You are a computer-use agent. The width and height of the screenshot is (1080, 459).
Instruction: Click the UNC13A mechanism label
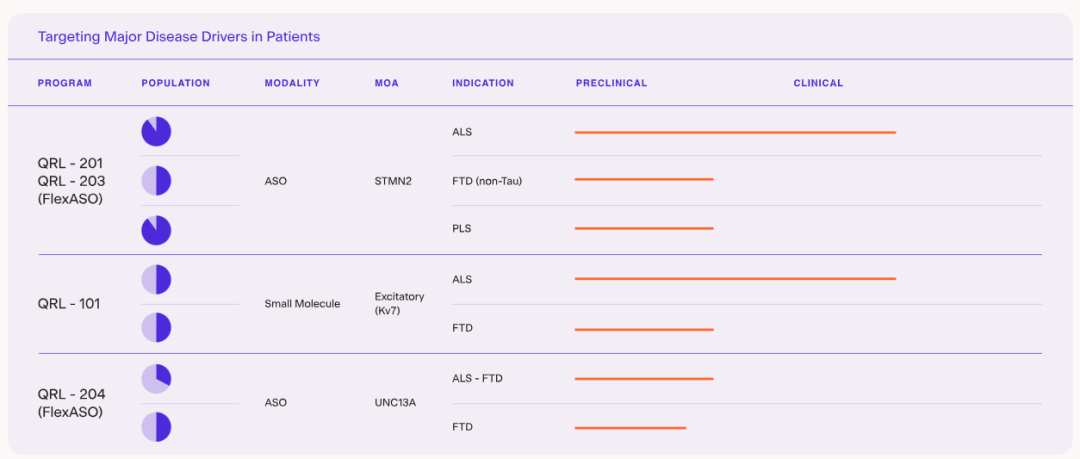(395, 403)
